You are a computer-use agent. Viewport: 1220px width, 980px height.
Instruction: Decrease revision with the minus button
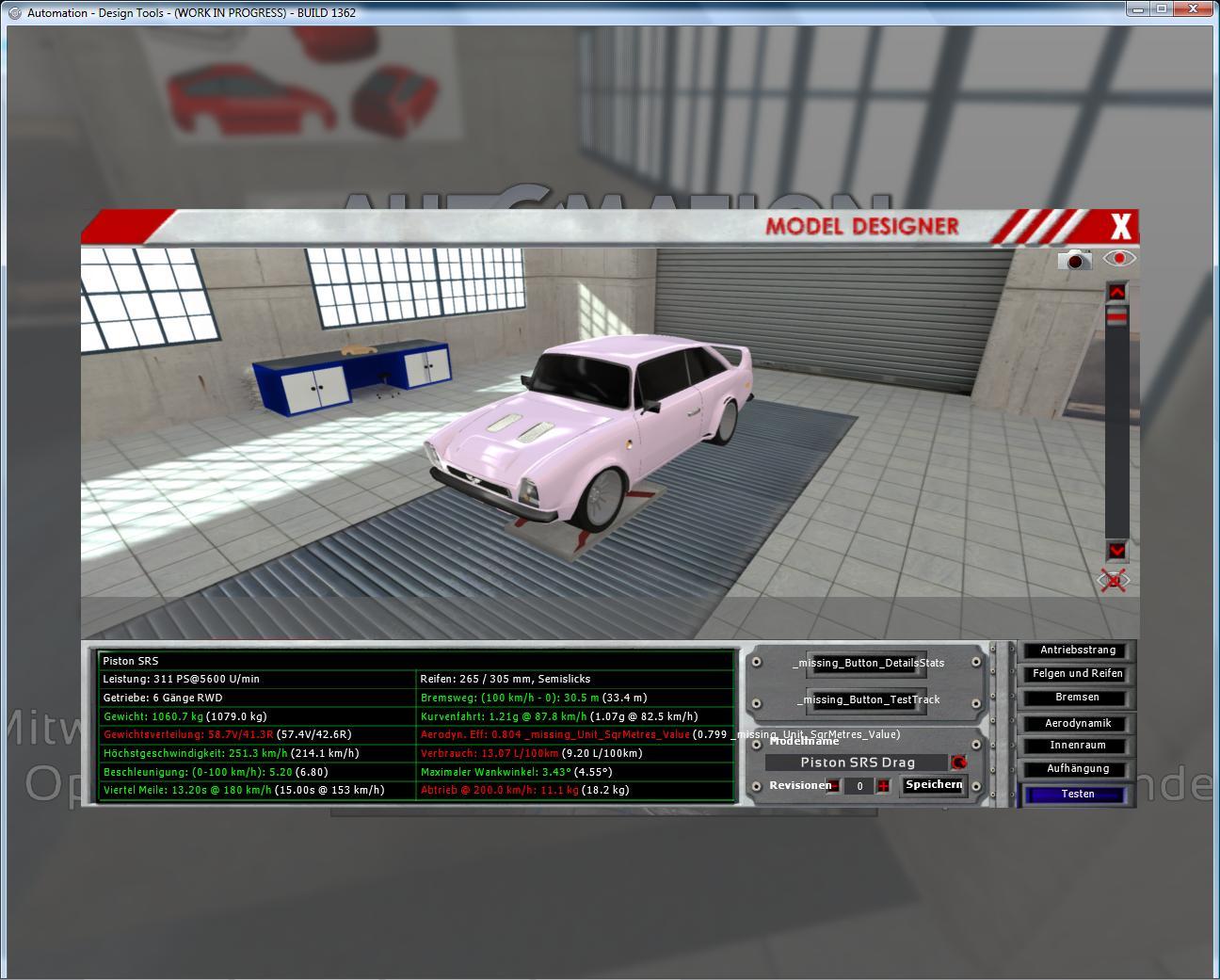pos(834,786)
